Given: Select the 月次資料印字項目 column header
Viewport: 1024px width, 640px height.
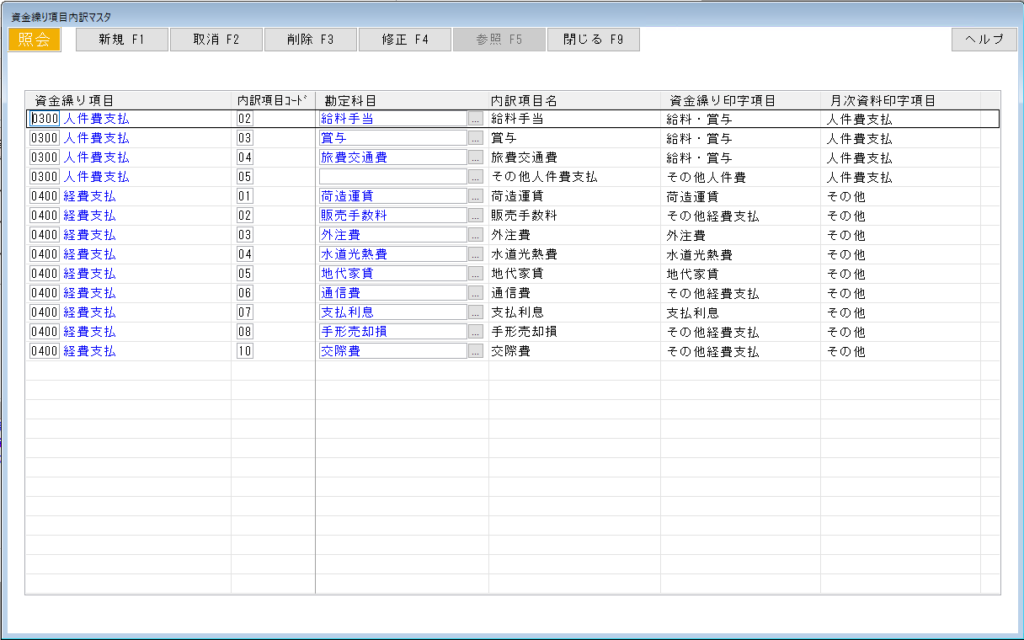Looking at the screenshot, I should [901, 101].
